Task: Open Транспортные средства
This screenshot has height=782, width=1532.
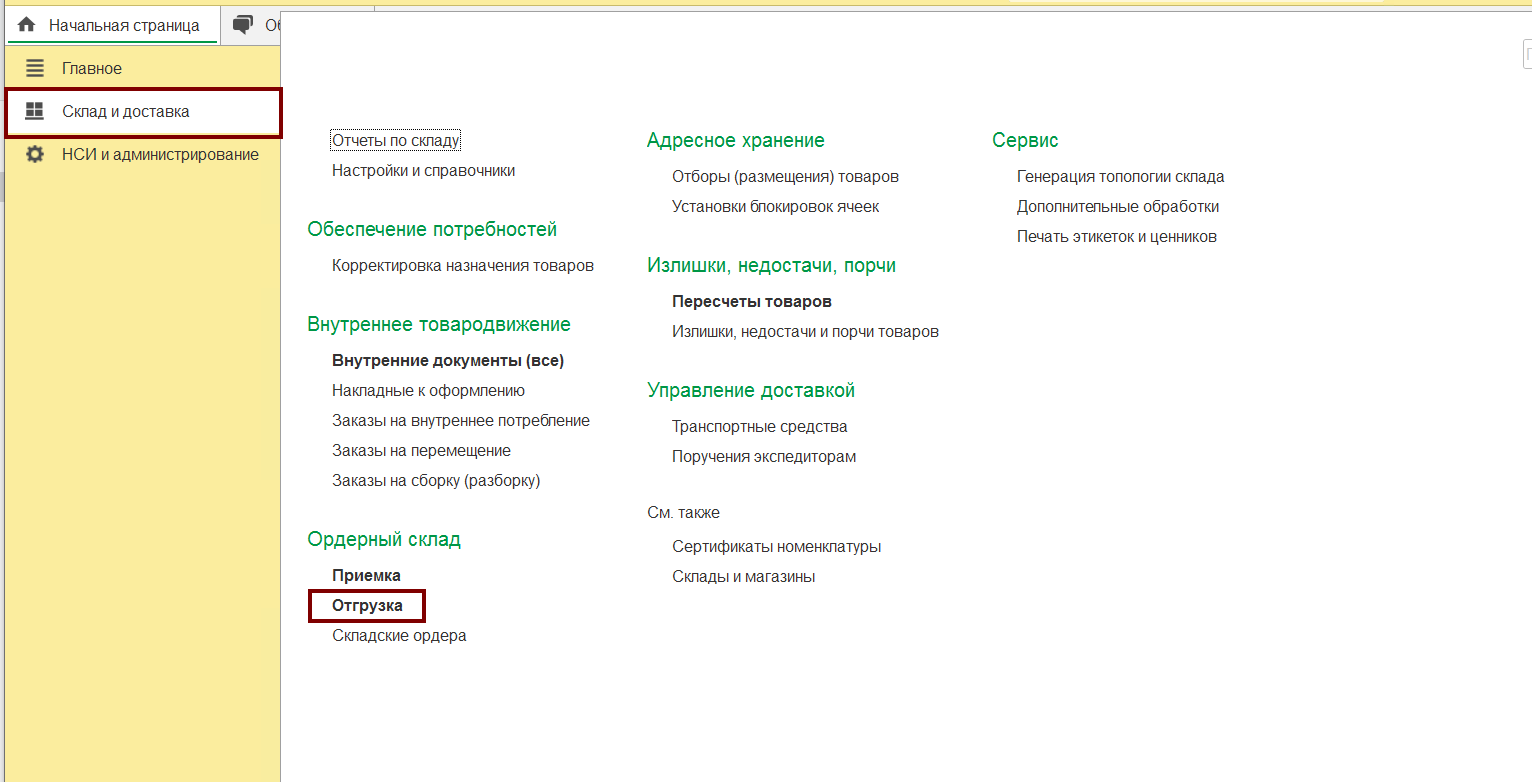Action: [x=760, y=427]
